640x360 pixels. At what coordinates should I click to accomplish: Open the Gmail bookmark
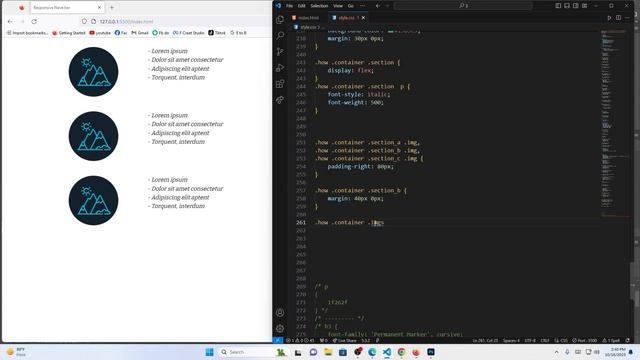pyautogui.click(x=140, y=33)
